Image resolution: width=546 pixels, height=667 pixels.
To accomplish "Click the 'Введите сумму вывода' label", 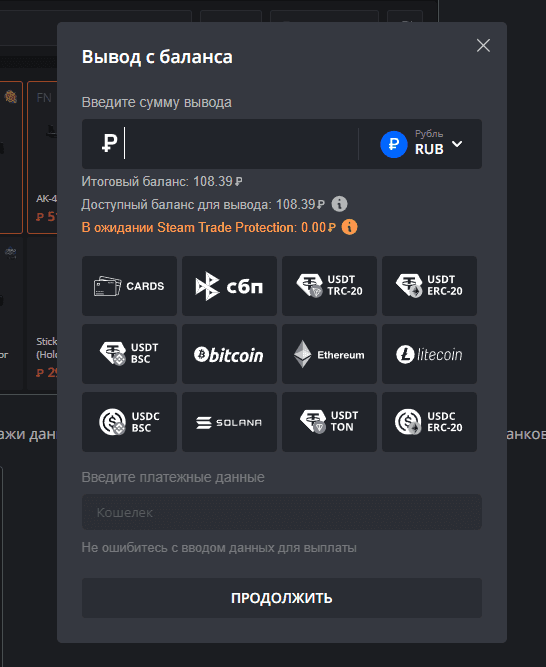I will click(156, 103).
